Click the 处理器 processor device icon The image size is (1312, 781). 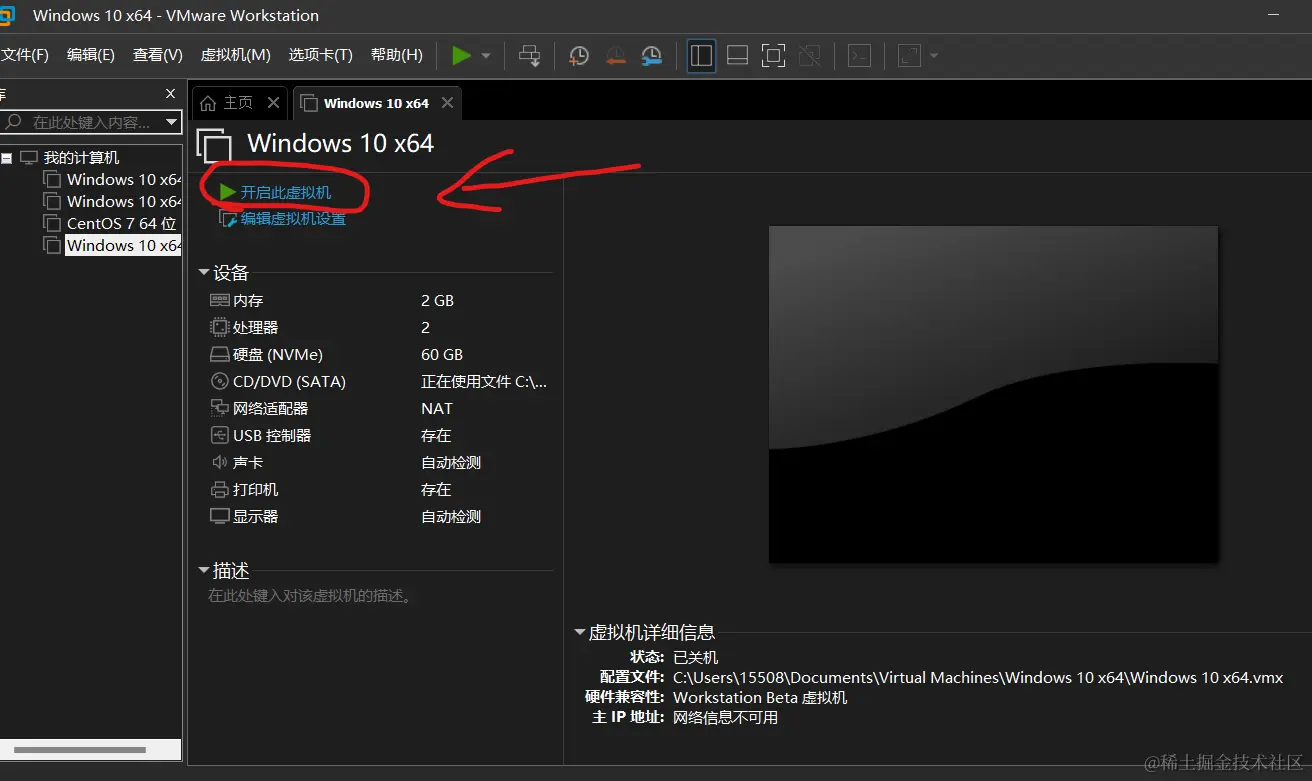click(219, 327)
